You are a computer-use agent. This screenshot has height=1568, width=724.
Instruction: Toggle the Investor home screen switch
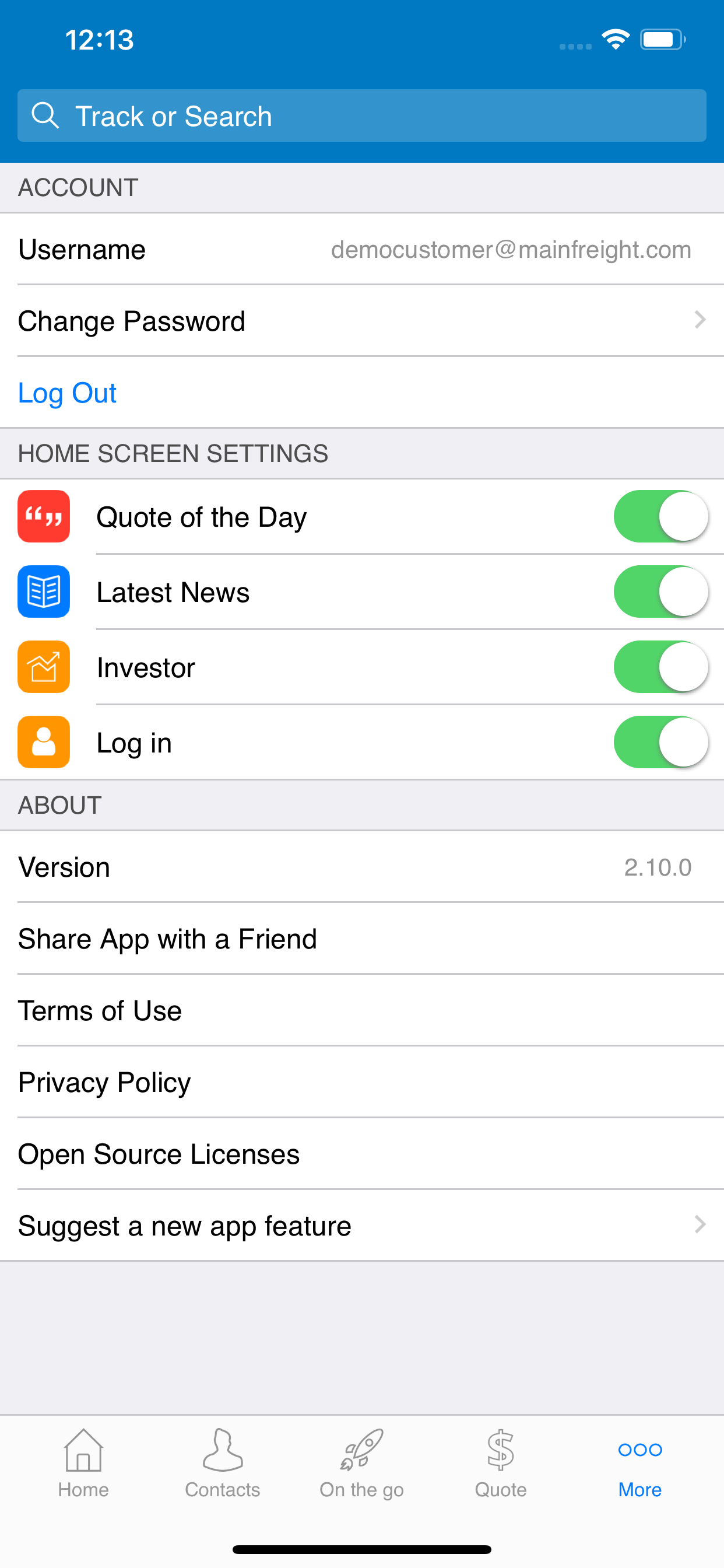point(660,667)
